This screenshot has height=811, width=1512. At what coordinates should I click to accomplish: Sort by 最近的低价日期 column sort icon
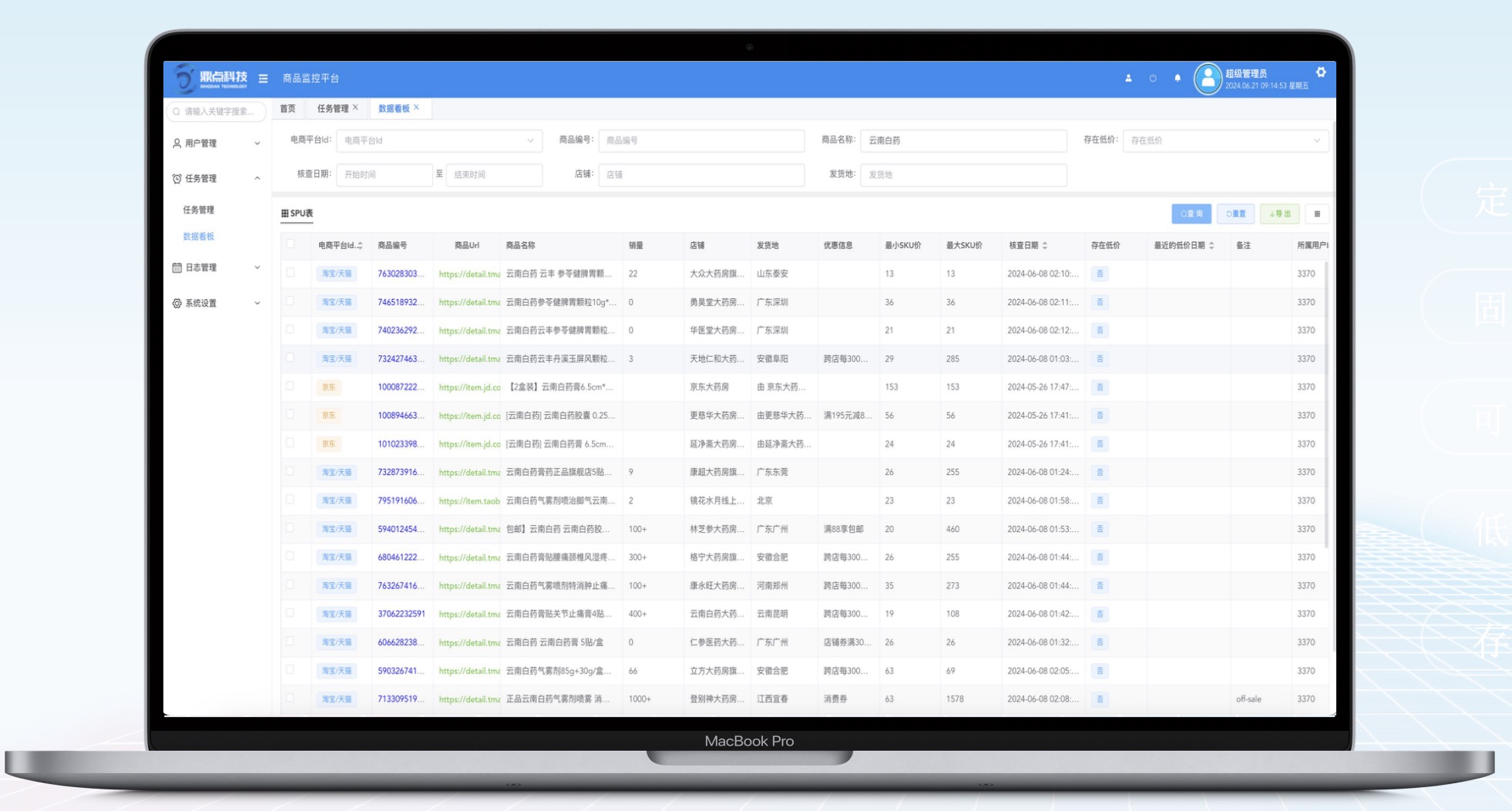pyautogui.click(x=1211, y=245)
